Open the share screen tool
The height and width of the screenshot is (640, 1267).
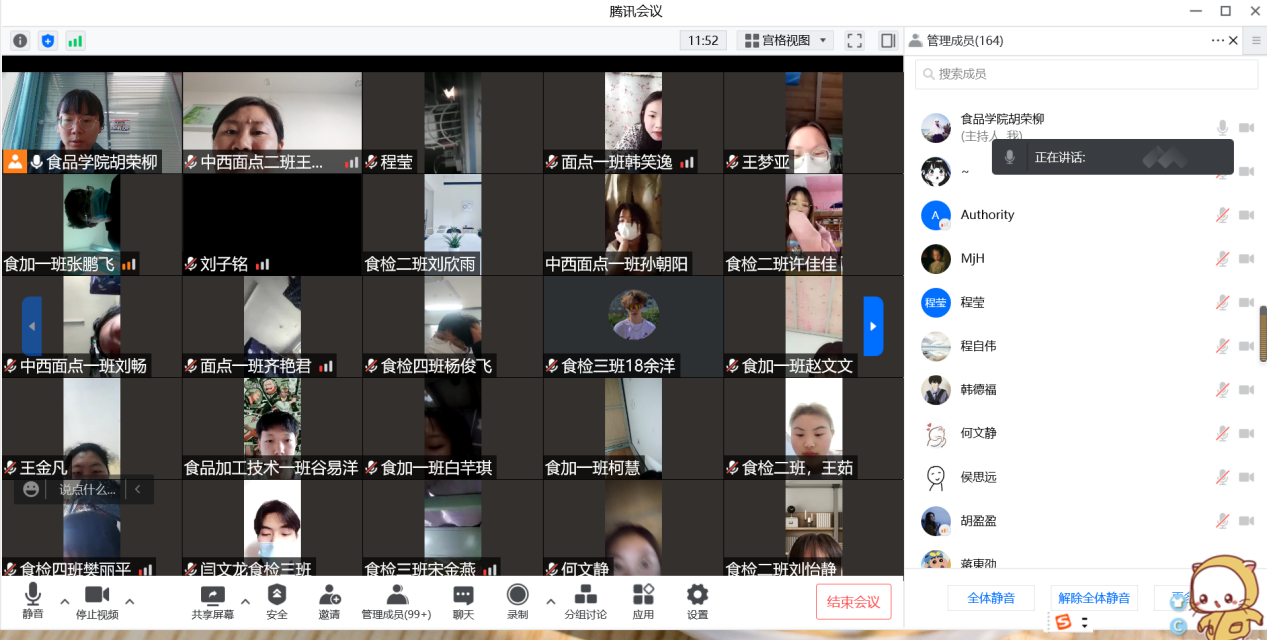point(212,596)
